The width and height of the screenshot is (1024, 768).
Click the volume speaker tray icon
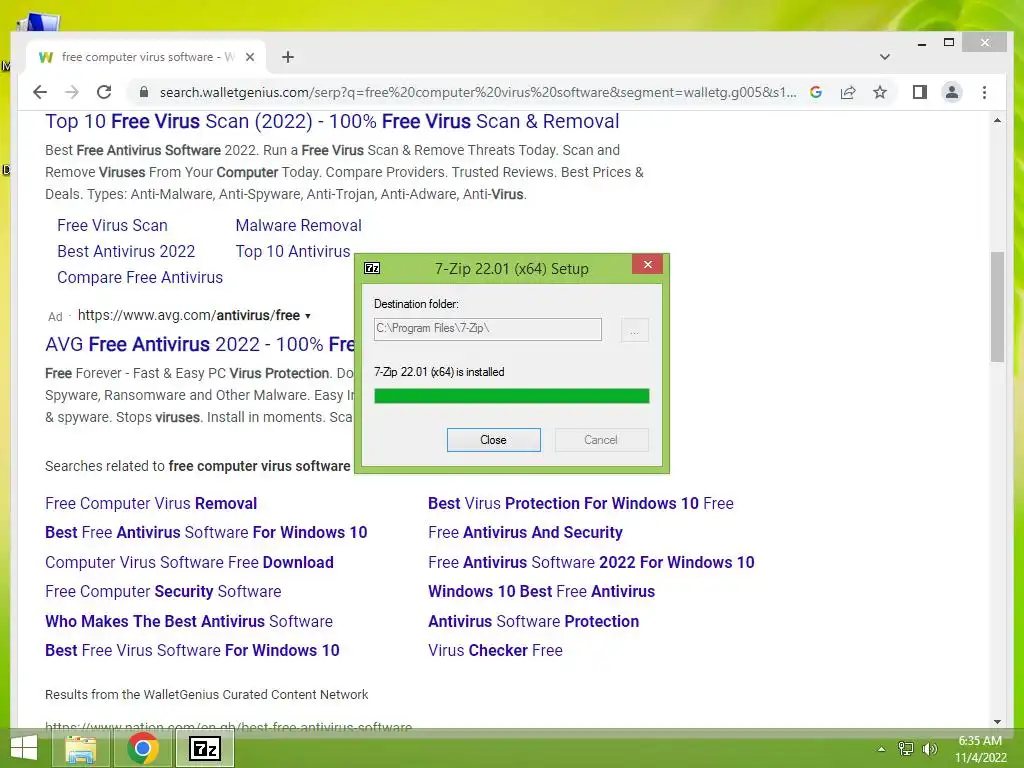point(929,749)
